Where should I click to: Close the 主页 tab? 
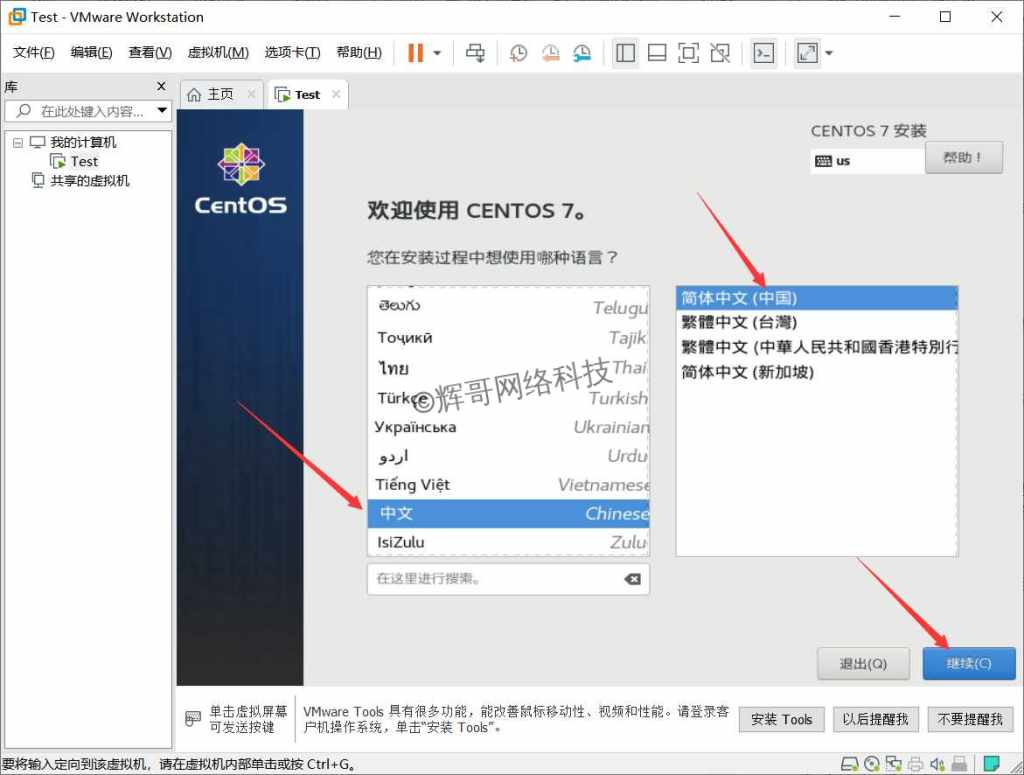(x=251, y=94)
